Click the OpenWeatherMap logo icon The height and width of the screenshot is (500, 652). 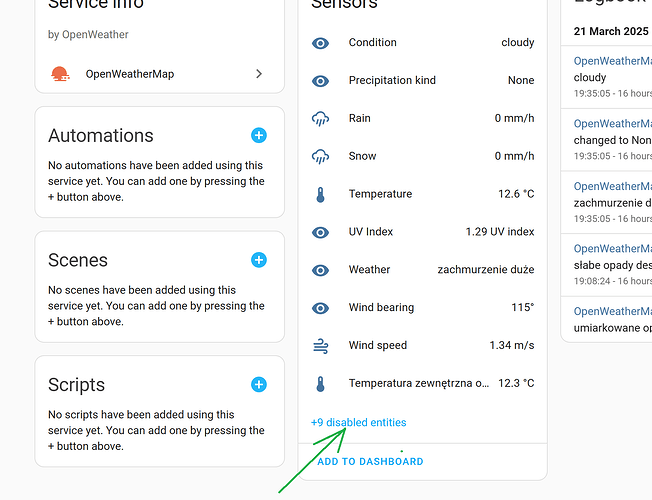[60, 74]
